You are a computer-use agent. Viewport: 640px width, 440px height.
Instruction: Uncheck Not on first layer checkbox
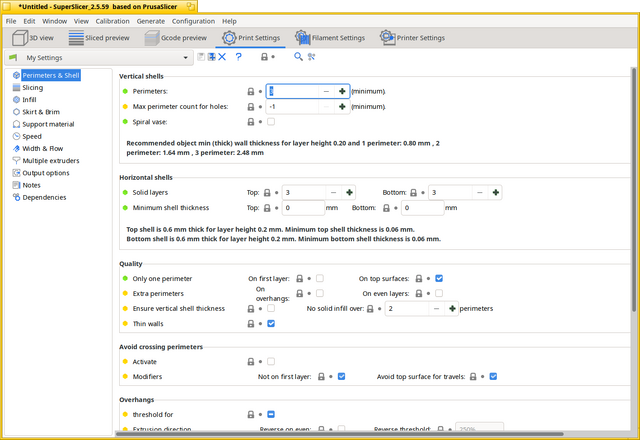coord(341,376)
